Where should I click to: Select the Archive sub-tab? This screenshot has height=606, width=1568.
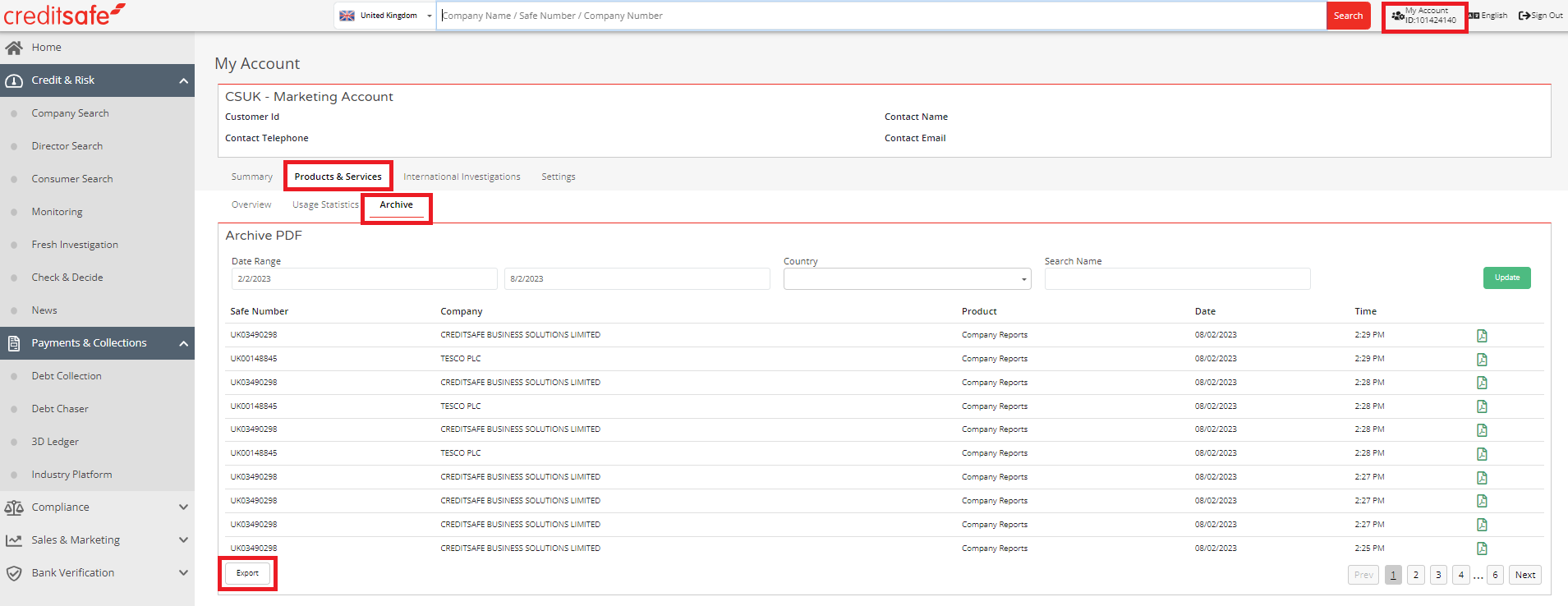pyautogui.click(x=396, y=204)
